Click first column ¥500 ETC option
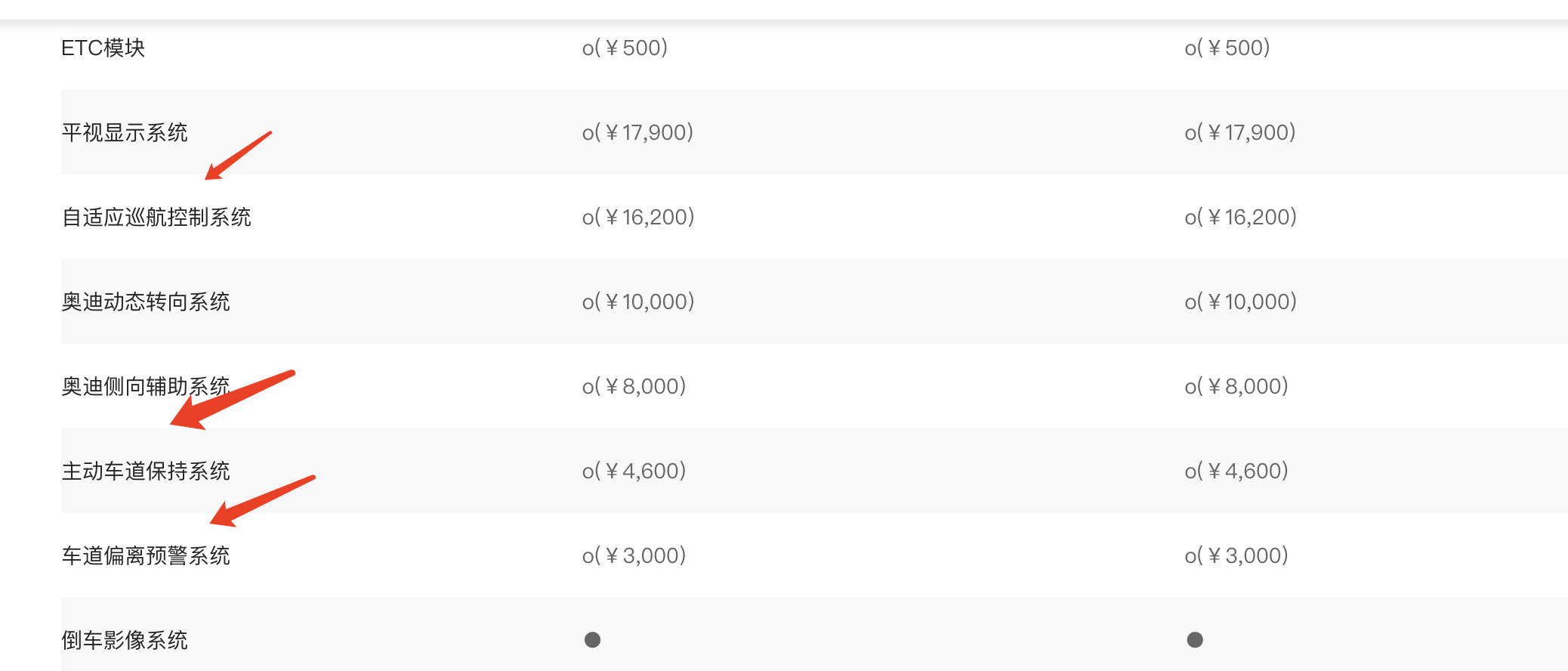The width and height of the screenshot is (1568, 671). pos(625,48)
